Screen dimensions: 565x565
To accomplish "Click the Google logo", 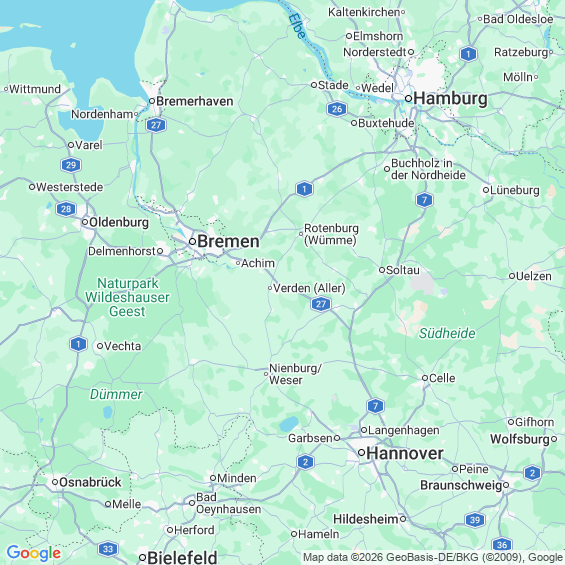I will coord(34,553).
